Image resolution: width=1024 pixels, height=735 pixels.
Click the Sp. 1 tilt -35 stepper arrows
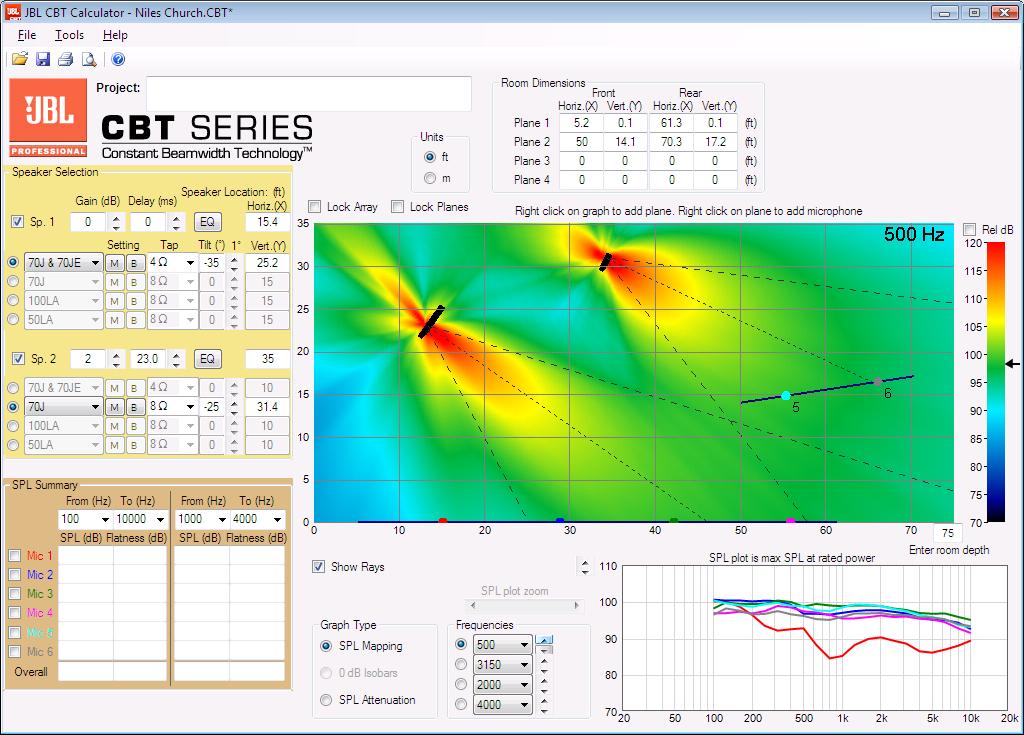click(234, 263)
